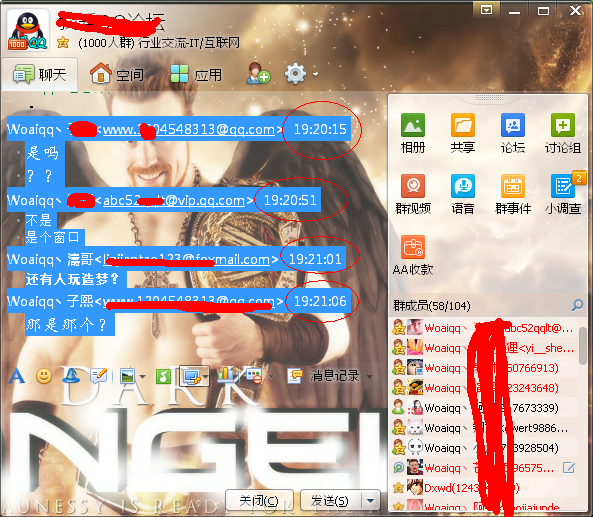Click the message text 那是那个？
The height and width of the screenshot is (517, 593).
[x=66, y=325]
